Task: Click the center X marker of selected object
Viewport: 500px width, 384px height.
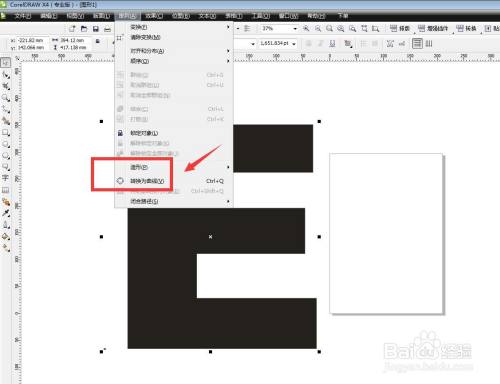Action: point(210,237)
